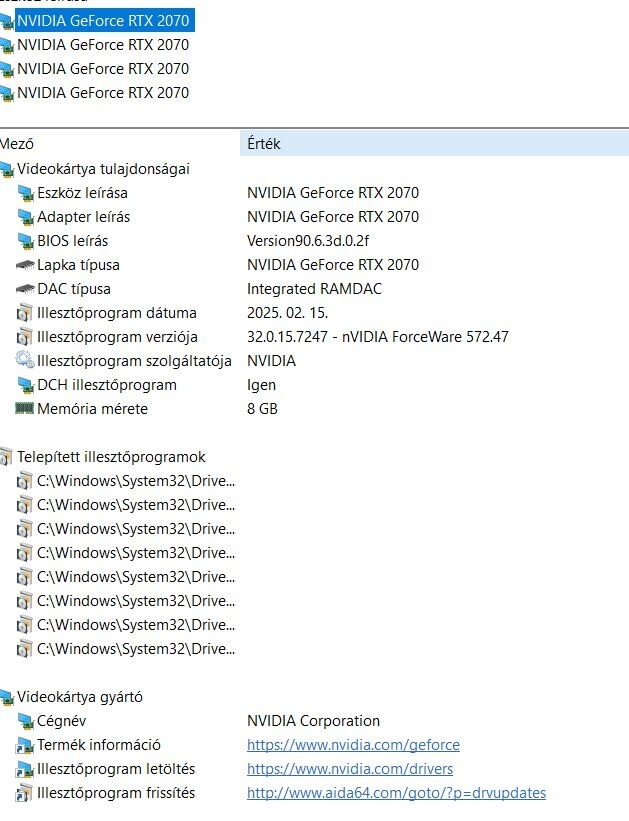Image resolution: width=629 pixels, height=821 pixels.
Task: Click the adapter icon beside Adapter leírás
Action: (x=25, y=217)
